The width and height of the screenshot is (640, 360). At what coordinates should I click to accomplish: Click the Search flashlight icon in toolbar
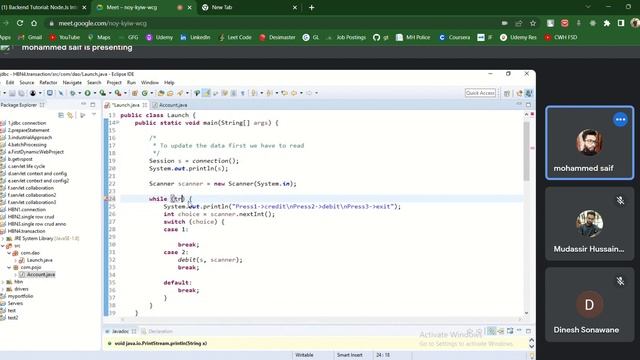point(180,93)
